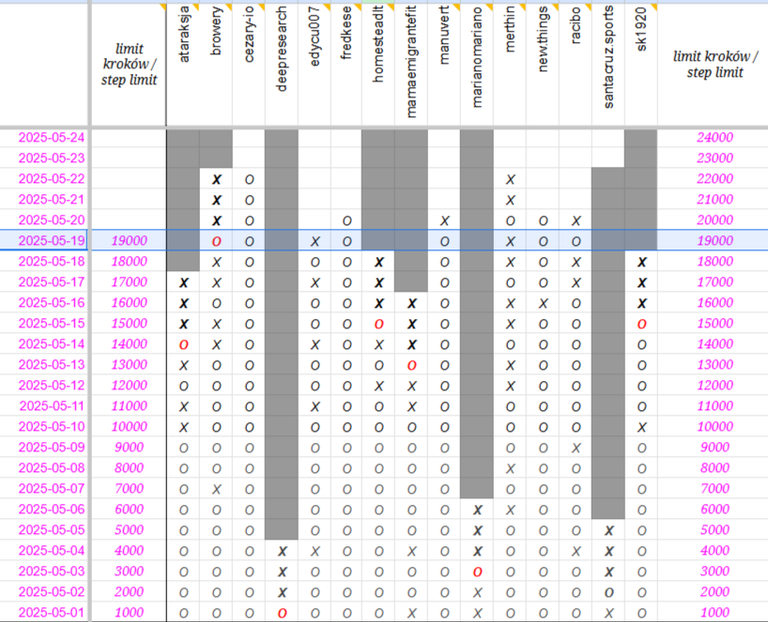The height and width of the screenshot is (622, 768).
Task: Click the red O in mamaemigrantefit on 2025-05-13
Action: (x=411, y=365)
